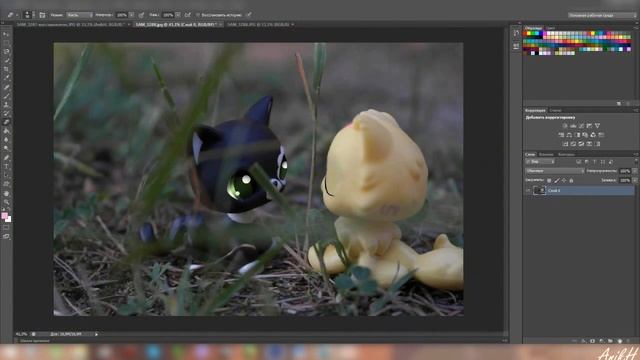
Task: Select the Eraser tool
Action: tap(6, 122)
